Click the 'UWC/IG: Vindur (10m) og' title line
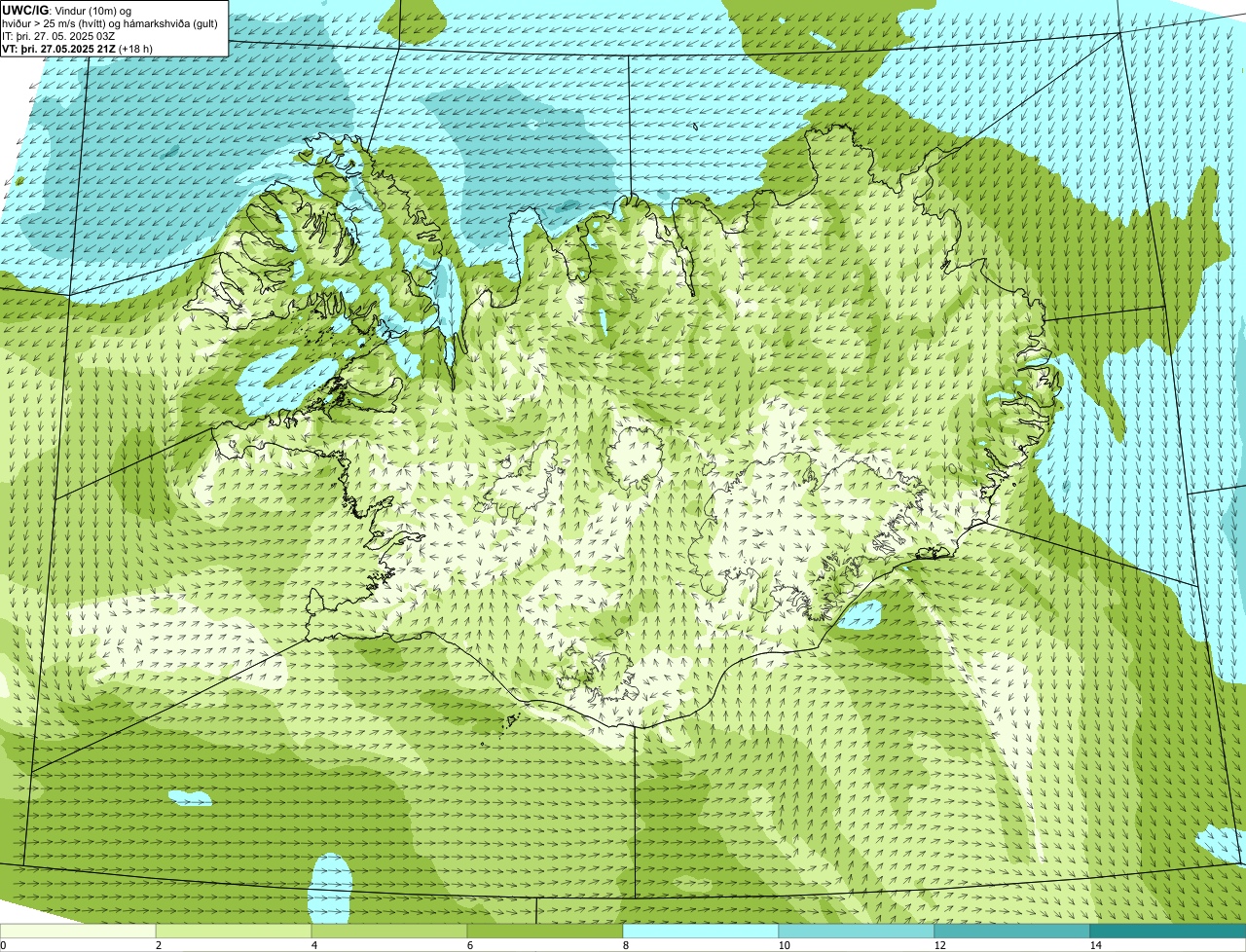 pos(66,11)
